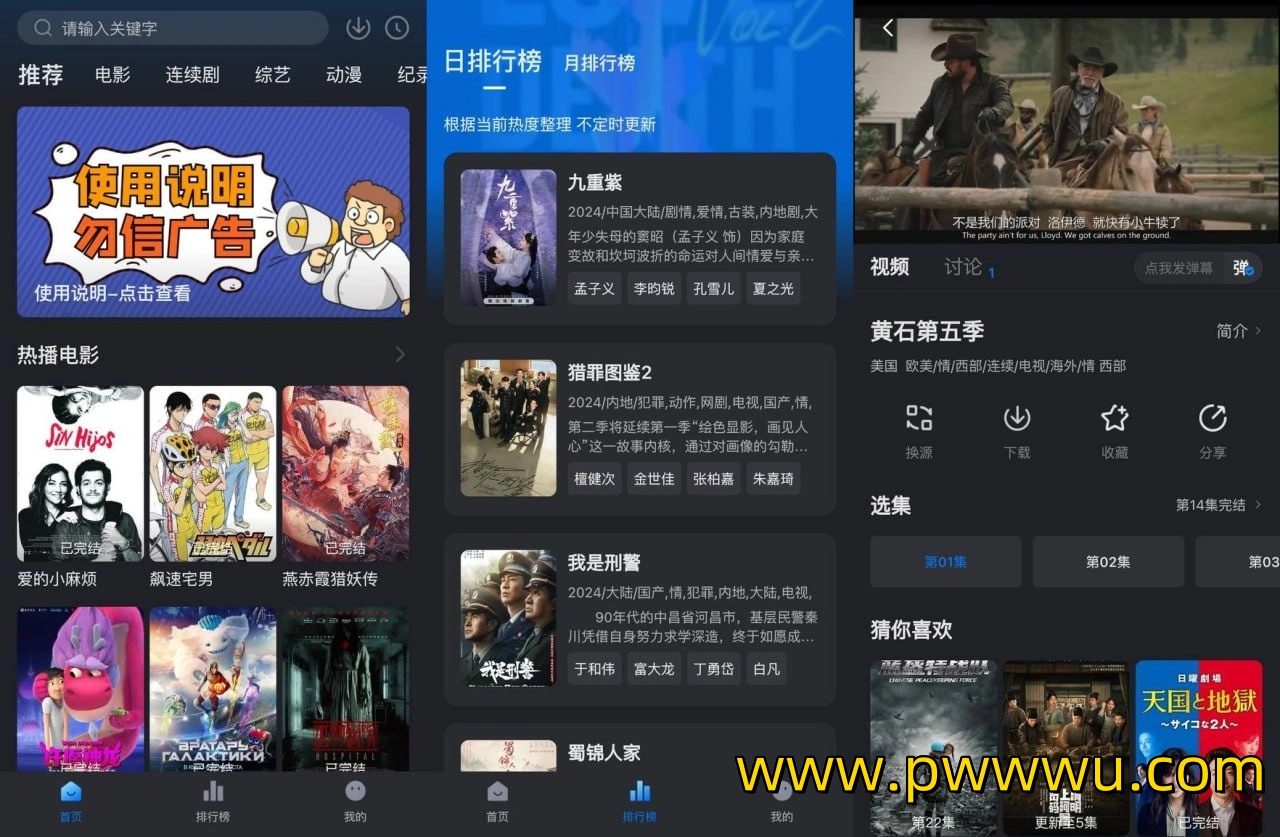The width and height of the screenshot is (1280, 837).
Task: Select episode 第02集
Action: click(1108, 562)
